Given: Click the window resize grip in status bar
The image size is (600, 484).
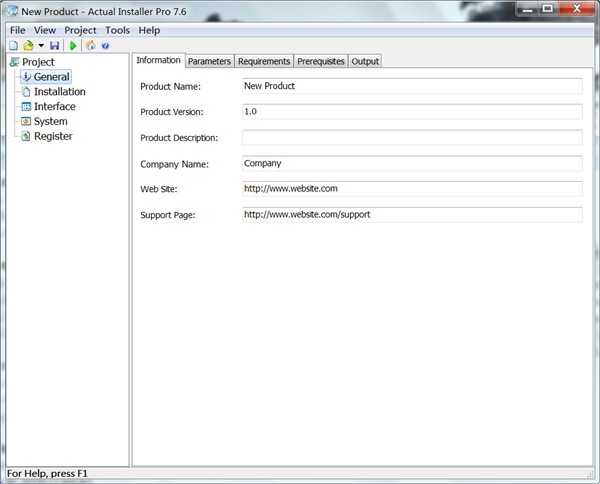Looking at the screenshot, I should pyautogui.click(x=590, y=474).
